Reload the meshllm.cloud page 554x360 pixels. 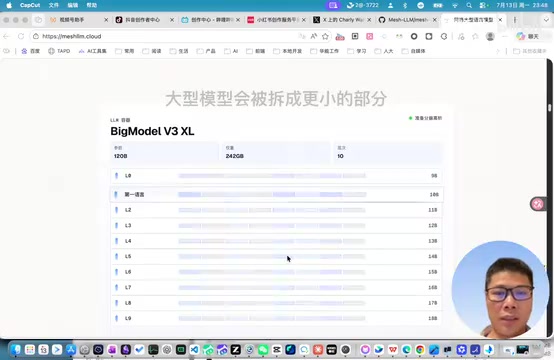click(x=21, y=36)
